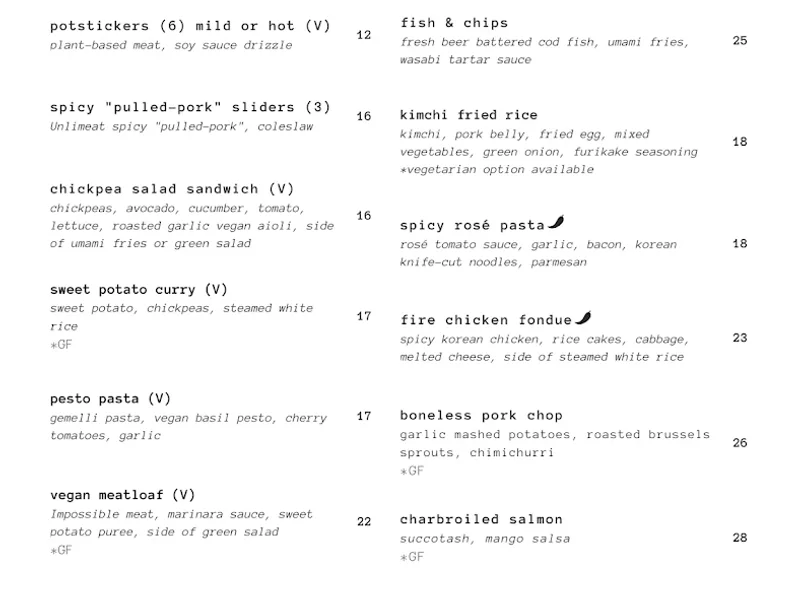Click the pesto pasta (V) heading
Image resolution: width=800 pixels, height=600 pixels.
coord(111,399)
